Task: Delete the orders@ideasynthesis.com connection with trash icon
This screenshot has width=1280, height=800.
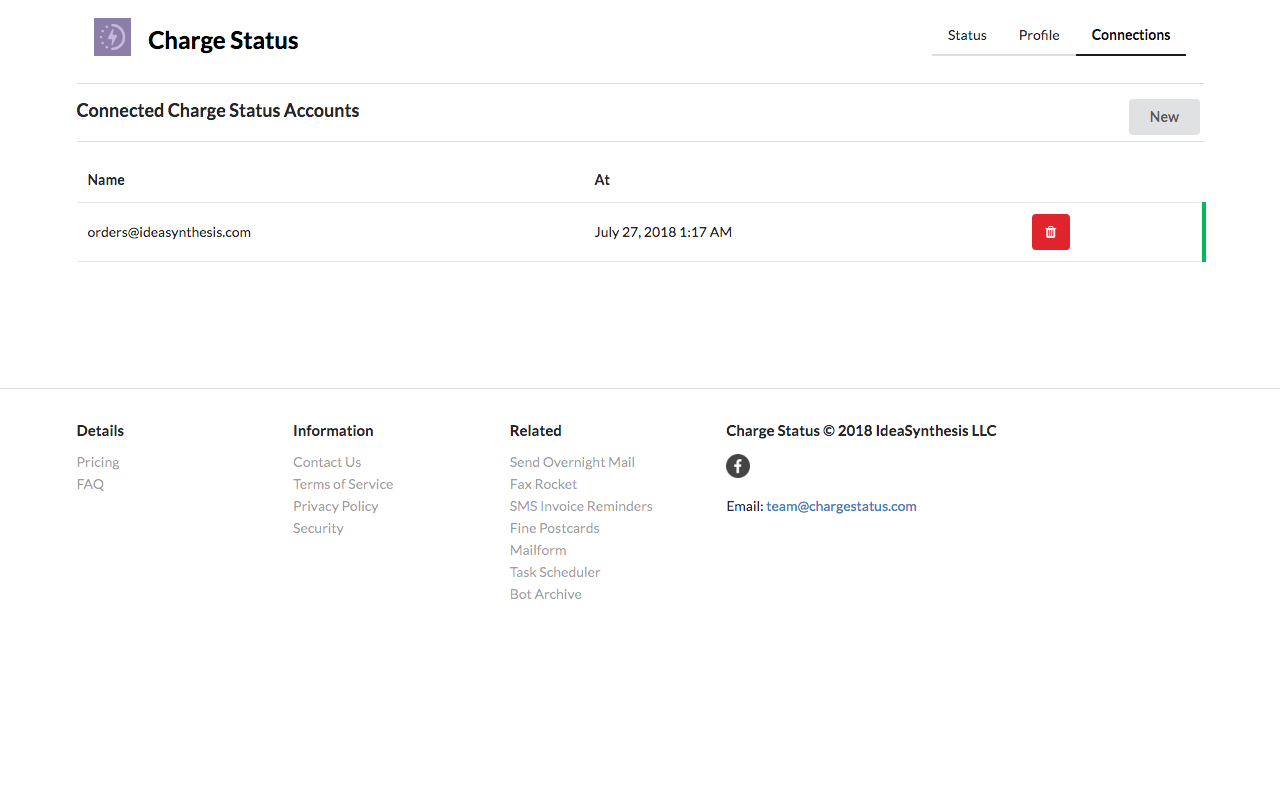Action: click(x=1050, y=232)
